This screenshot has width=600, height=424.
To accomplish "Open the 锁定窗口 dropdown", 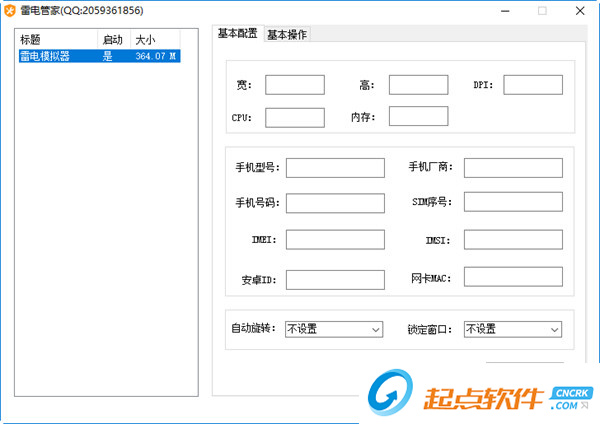I will [513, 329].
